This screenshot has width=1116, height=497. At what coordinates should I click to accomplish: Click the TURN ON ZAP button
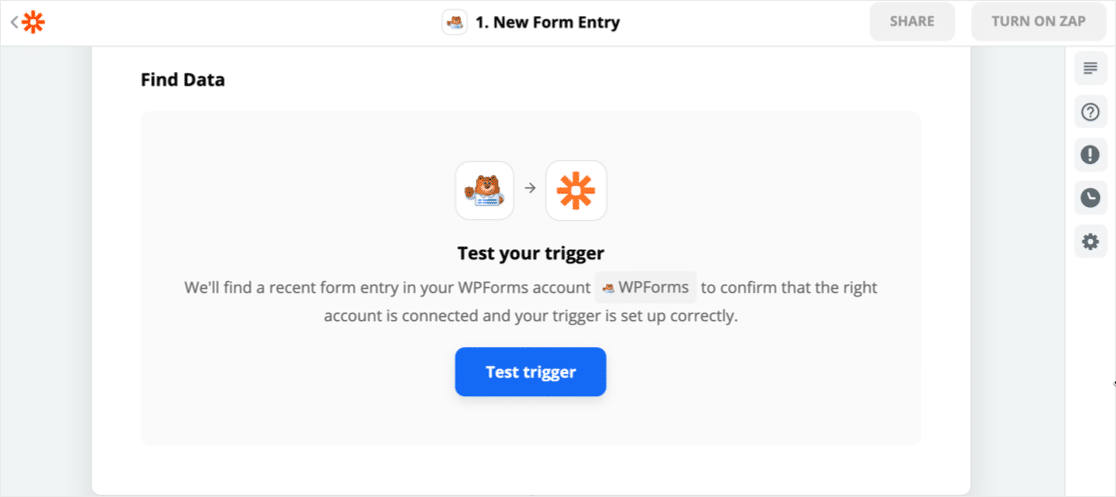pos(1039,21)
